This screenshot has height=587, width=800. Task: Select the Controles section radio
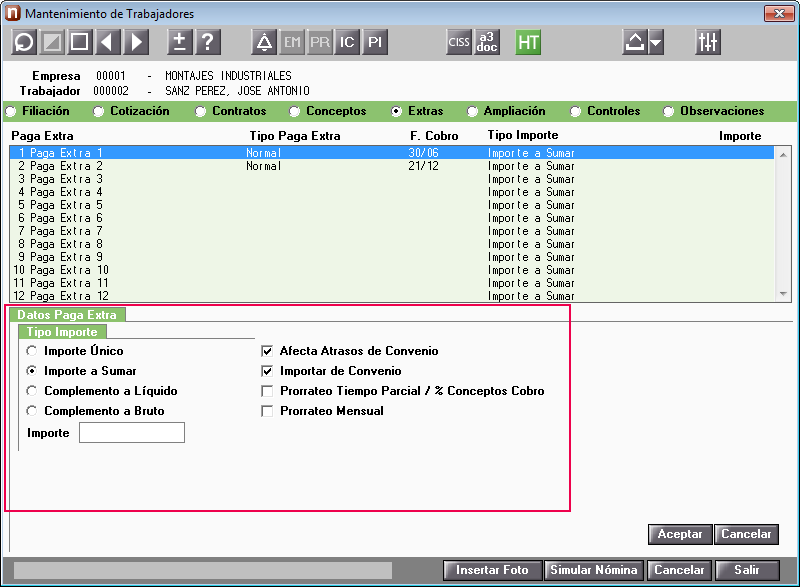[576, 111]
